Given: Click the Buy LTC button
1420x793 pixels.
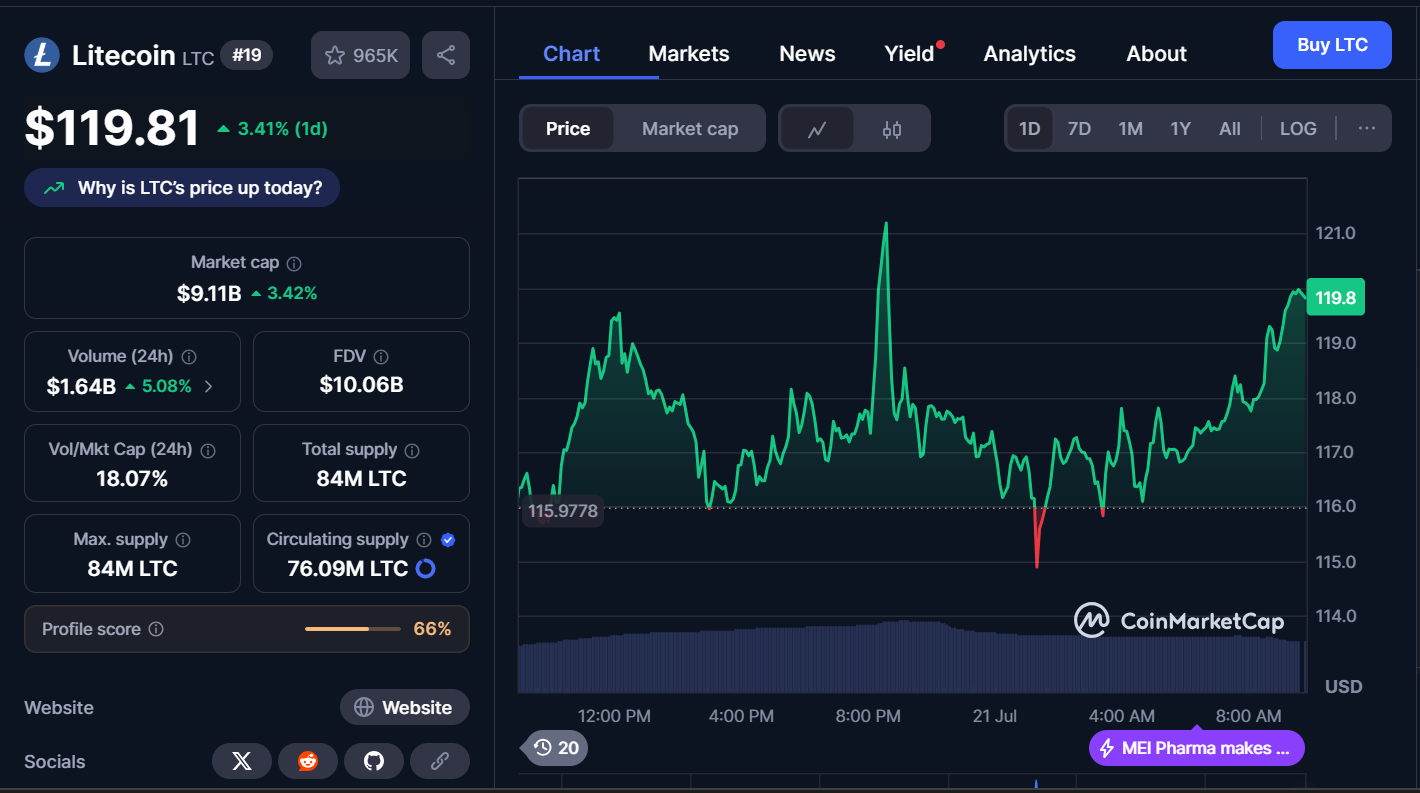Looking at the screenshot, I should click(x=1332, y=45).
